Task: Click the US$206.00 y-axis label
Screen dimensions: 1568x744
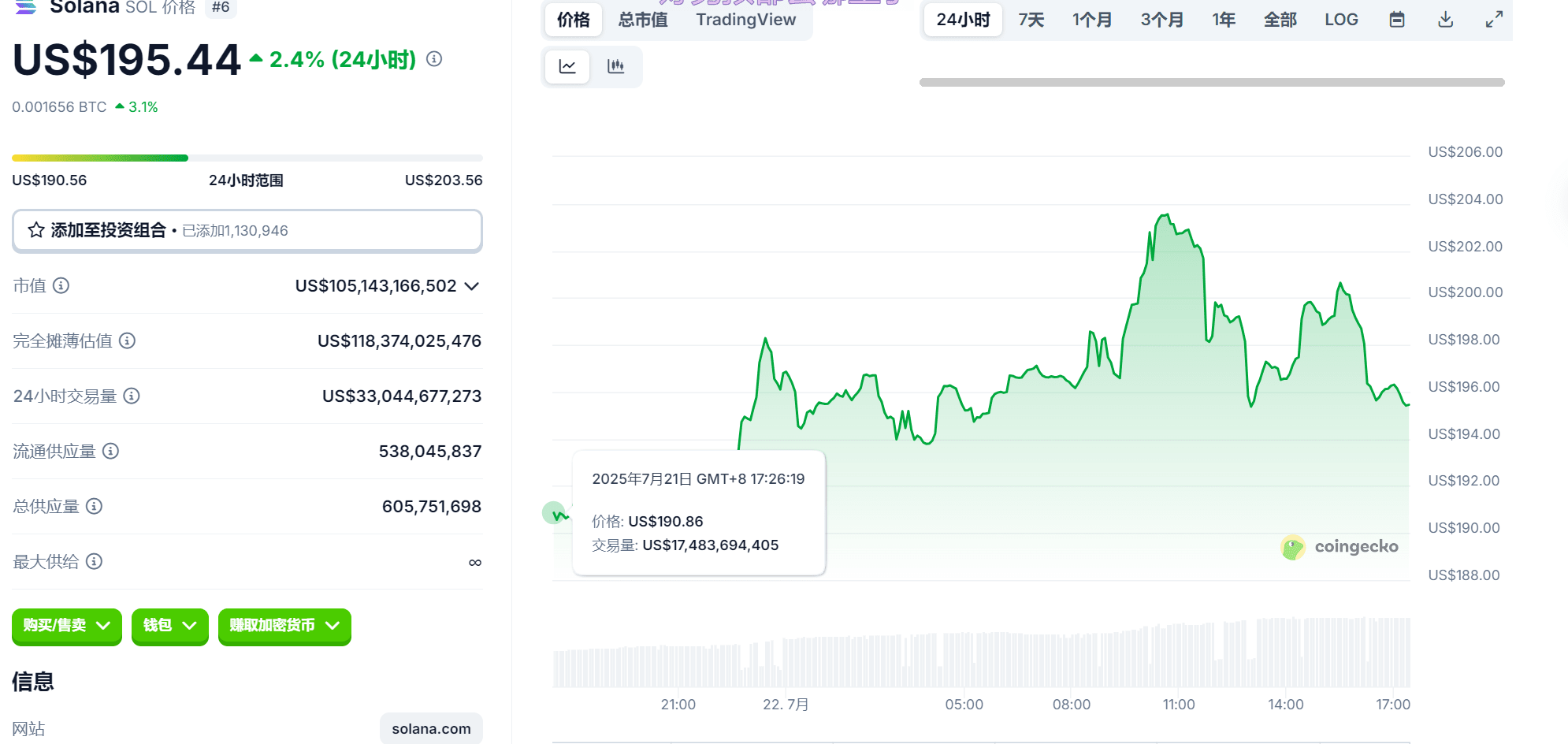Action: 1466,152
